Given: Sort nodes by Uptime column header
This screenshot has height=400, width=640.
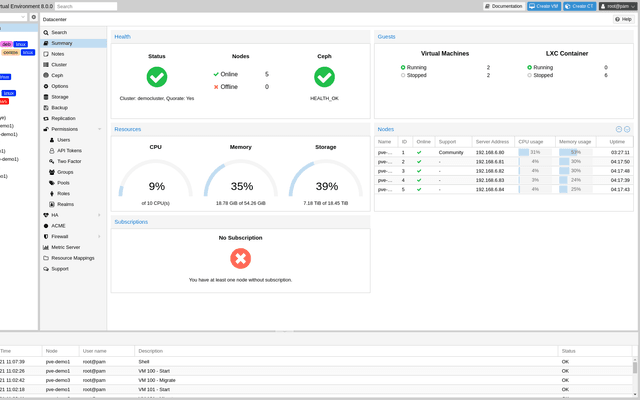Looking at the screenshot, I should [x=615, y=142].
